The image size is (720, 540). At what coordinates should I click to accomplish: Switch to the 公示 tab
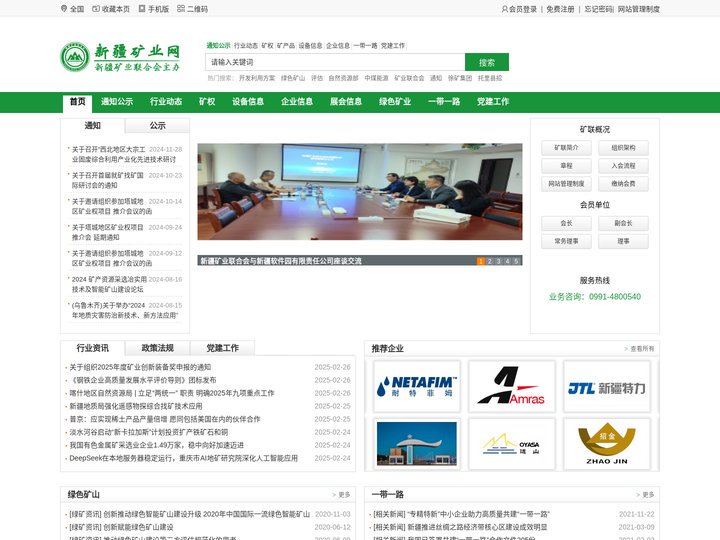click(x=157, y=125)
